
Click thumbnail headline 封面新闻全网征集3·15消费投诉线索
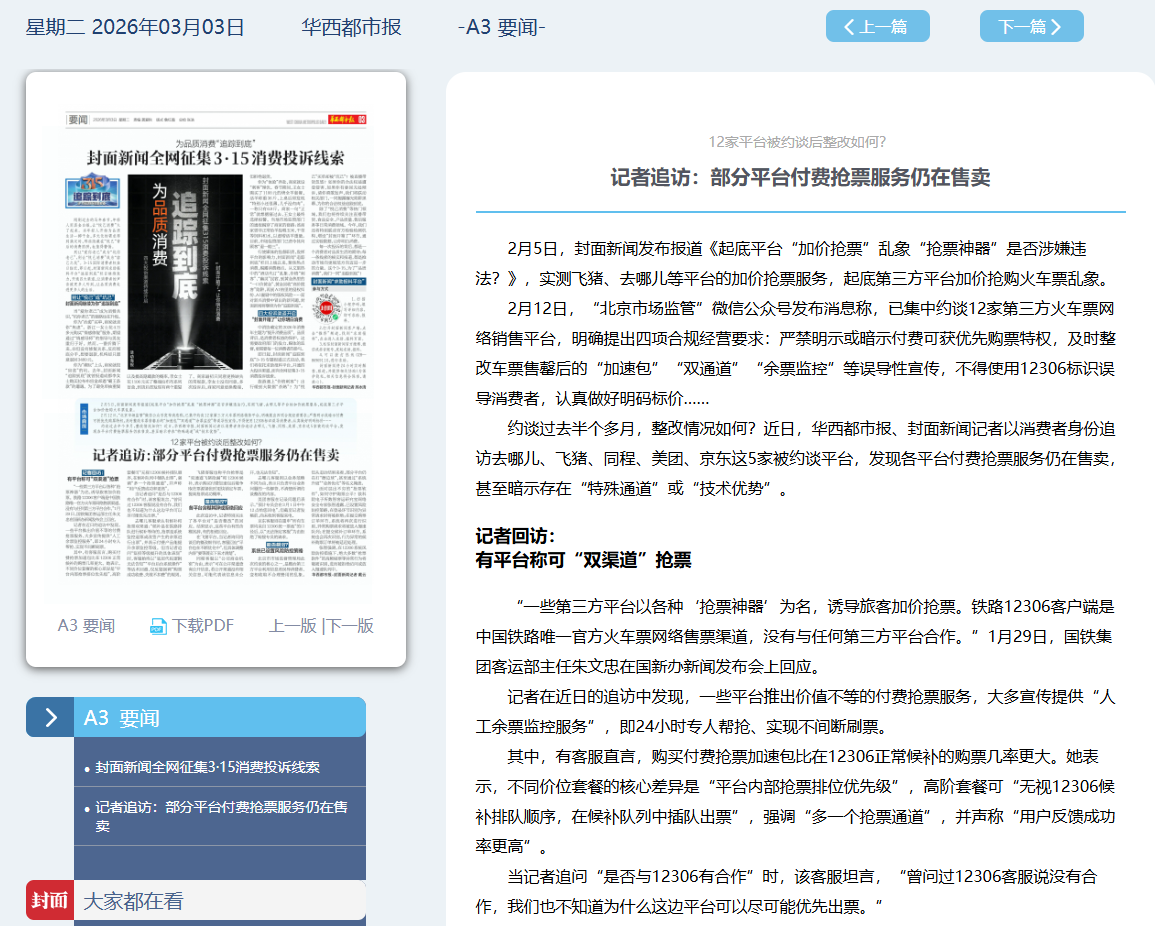point(215,158)
